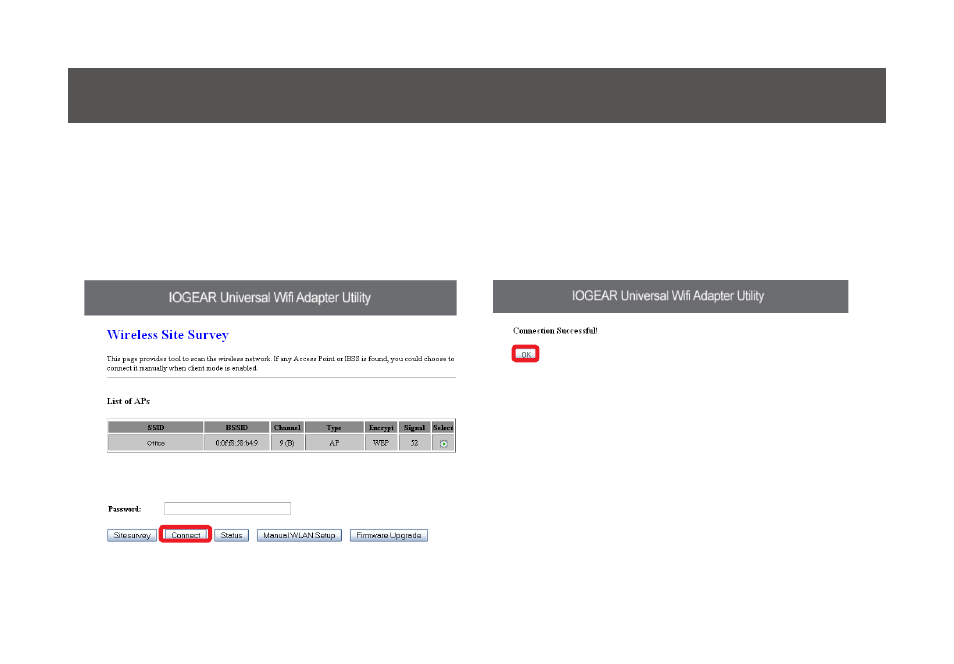Focus the Password input field
This screenshot has height=664, width=954.
[x=228, y=508]
